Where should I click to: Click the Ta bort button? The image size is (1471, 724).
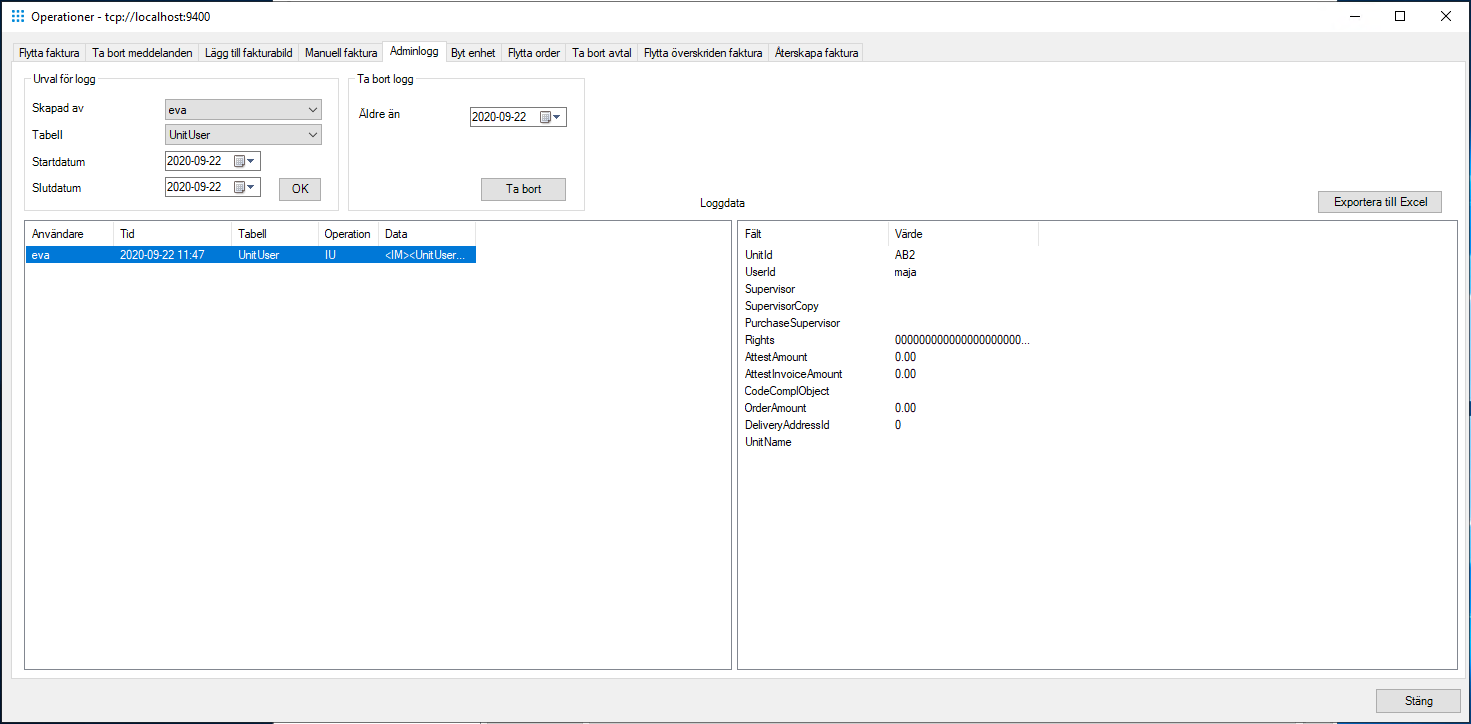point(523,189)
